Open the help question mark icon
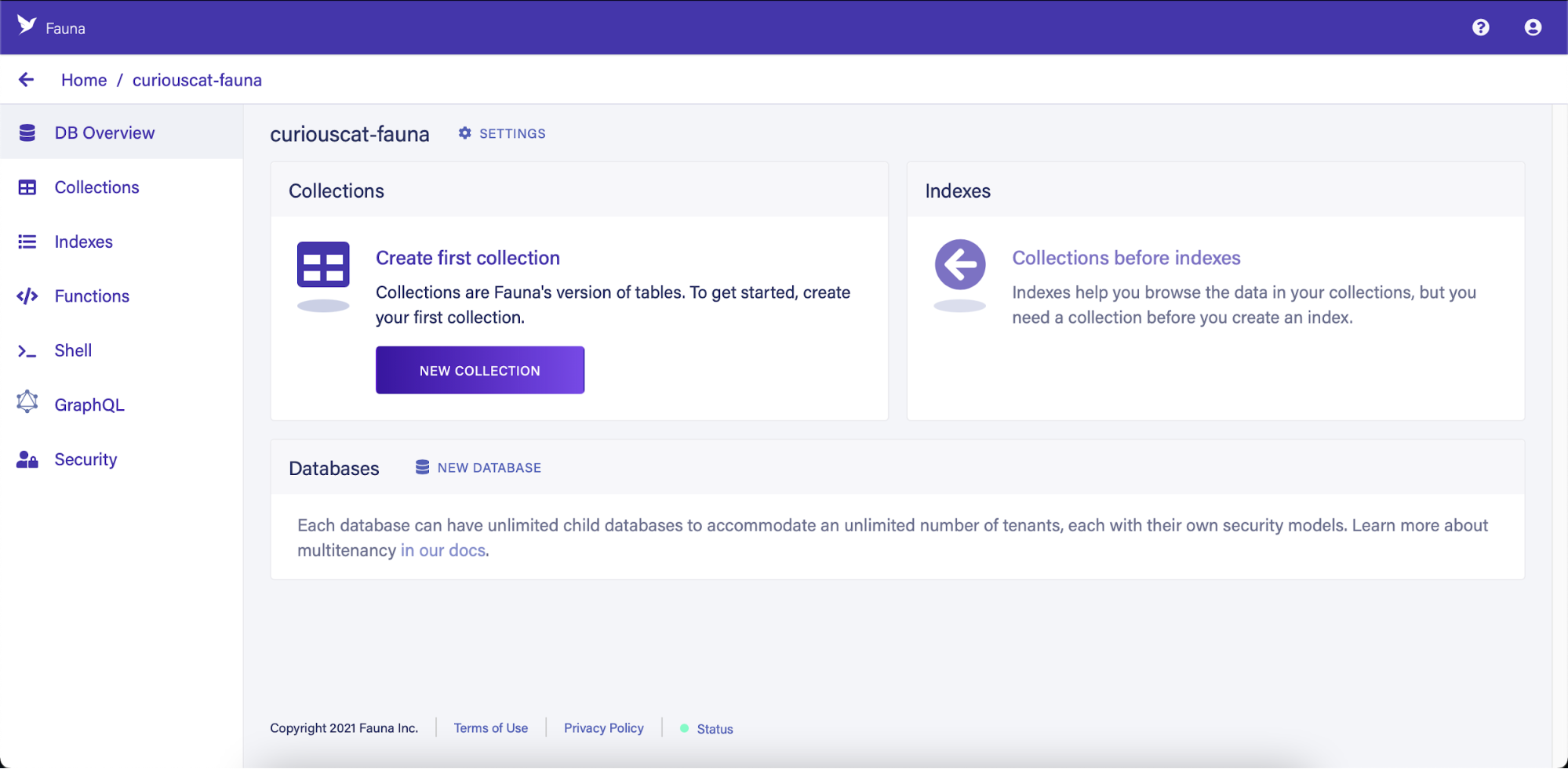 tap(1480, 27)
